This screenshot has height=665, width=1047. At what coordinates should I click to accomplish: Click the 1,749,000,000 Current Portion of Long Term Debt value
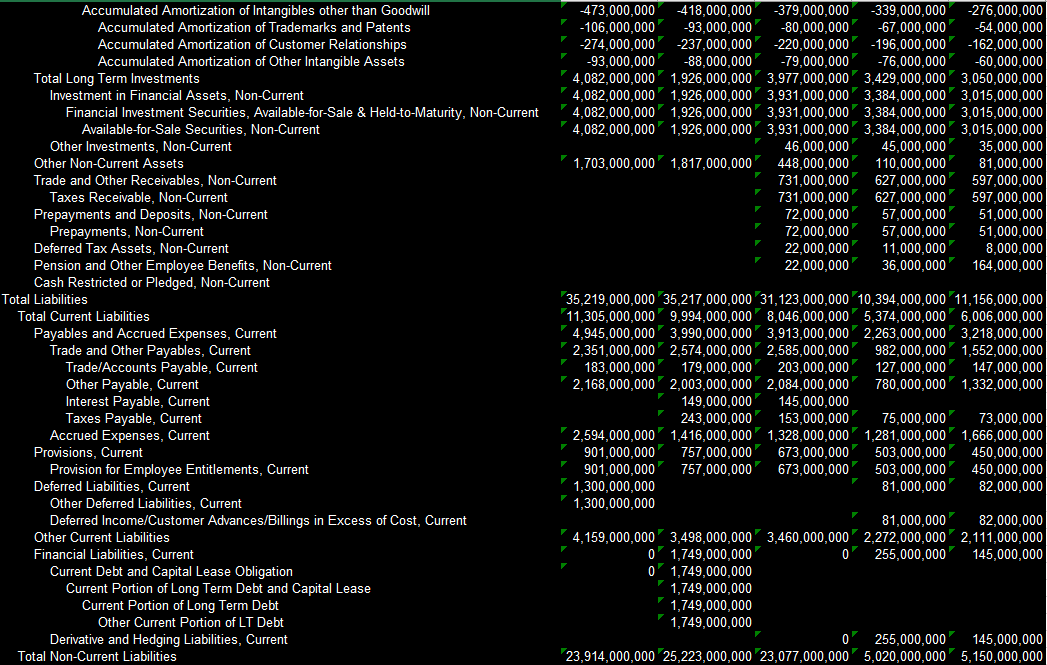point(712,605)
